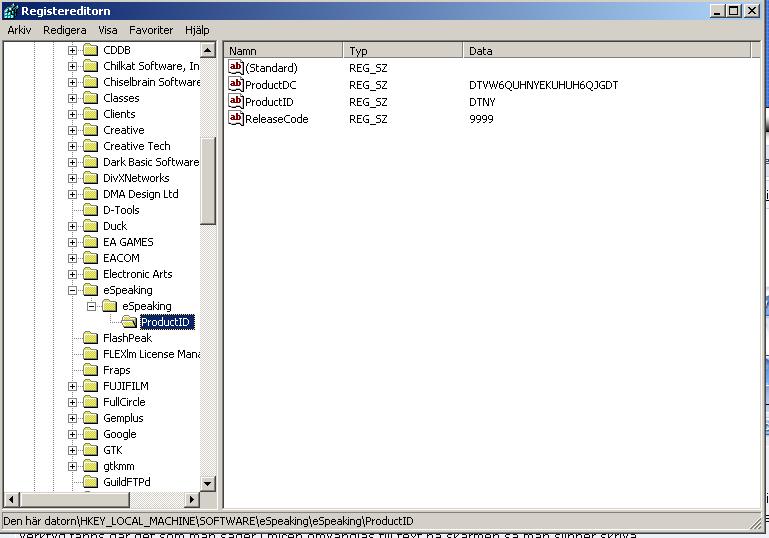769x538 pixels.
Task: Sort by the Data column header
Action: (607, 51)
